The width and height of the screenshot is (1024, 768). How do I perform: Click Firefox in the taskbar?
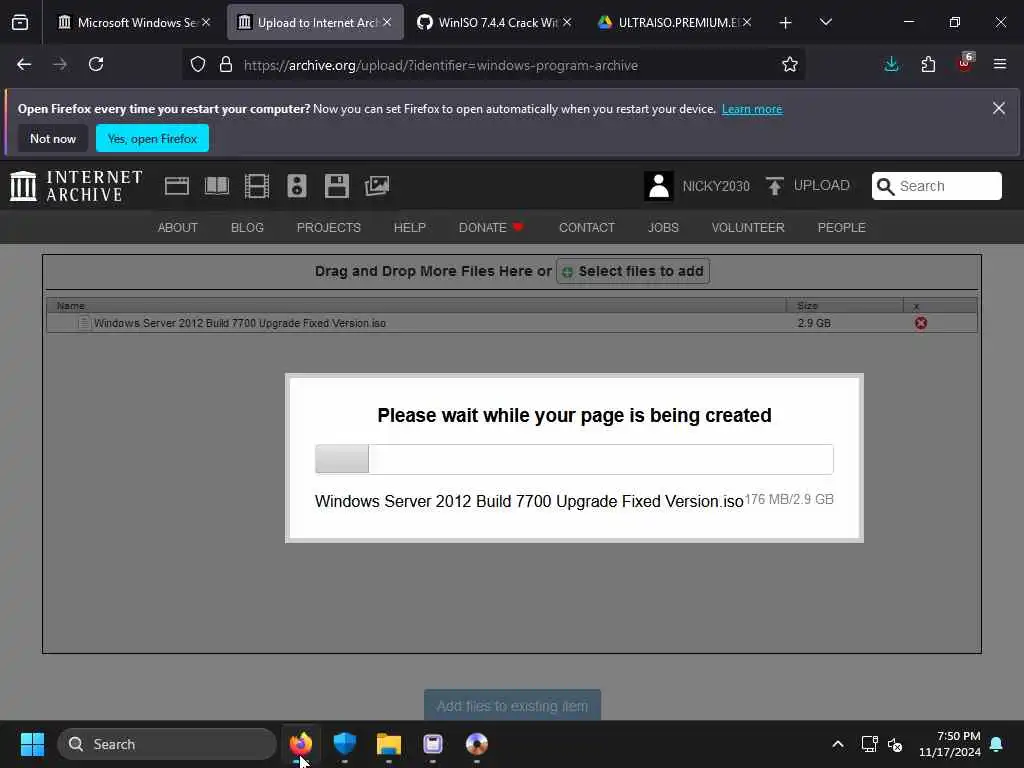(x=300, y=744)
